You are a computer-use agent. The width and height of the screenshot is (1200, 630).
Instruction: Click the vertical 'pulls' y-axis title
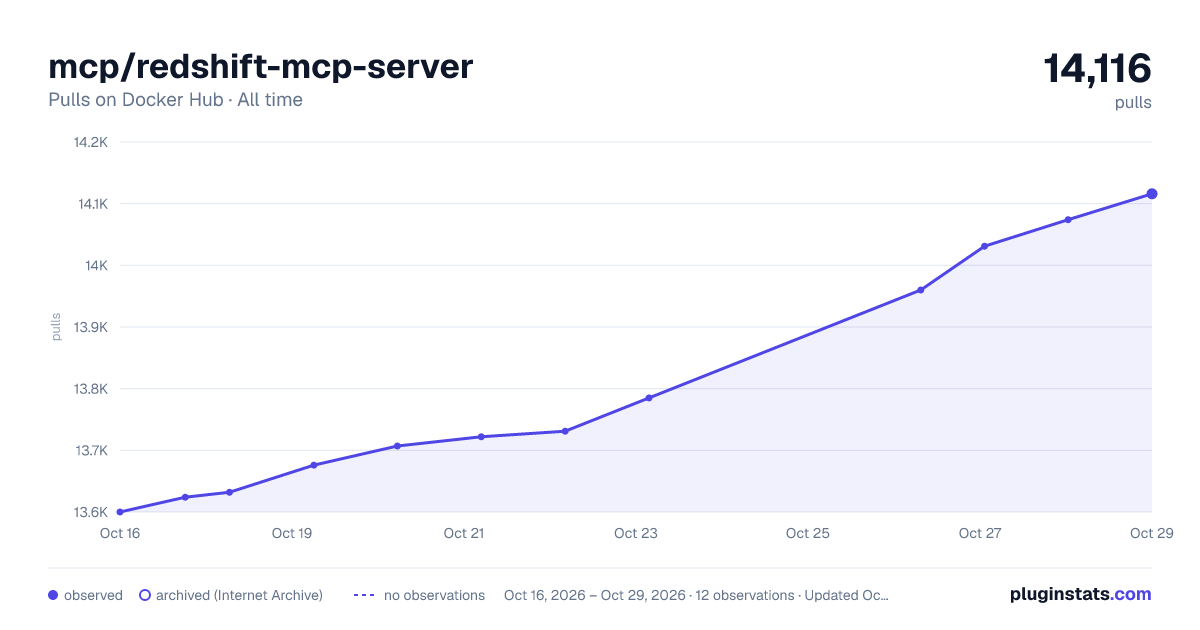pos(56,327)
